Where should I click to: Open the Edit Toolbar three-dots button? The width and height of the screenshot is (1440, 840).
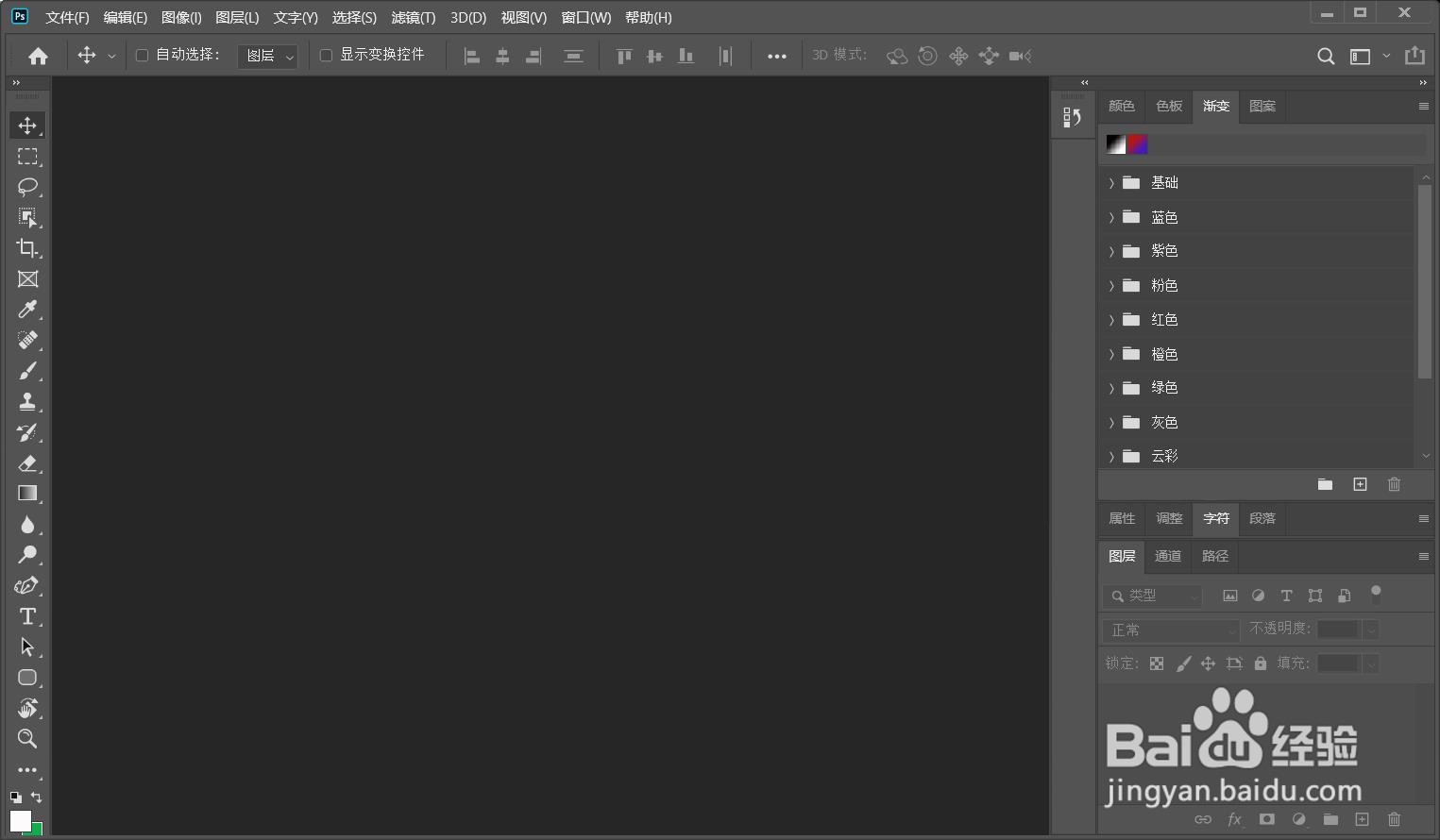point(27,770)
